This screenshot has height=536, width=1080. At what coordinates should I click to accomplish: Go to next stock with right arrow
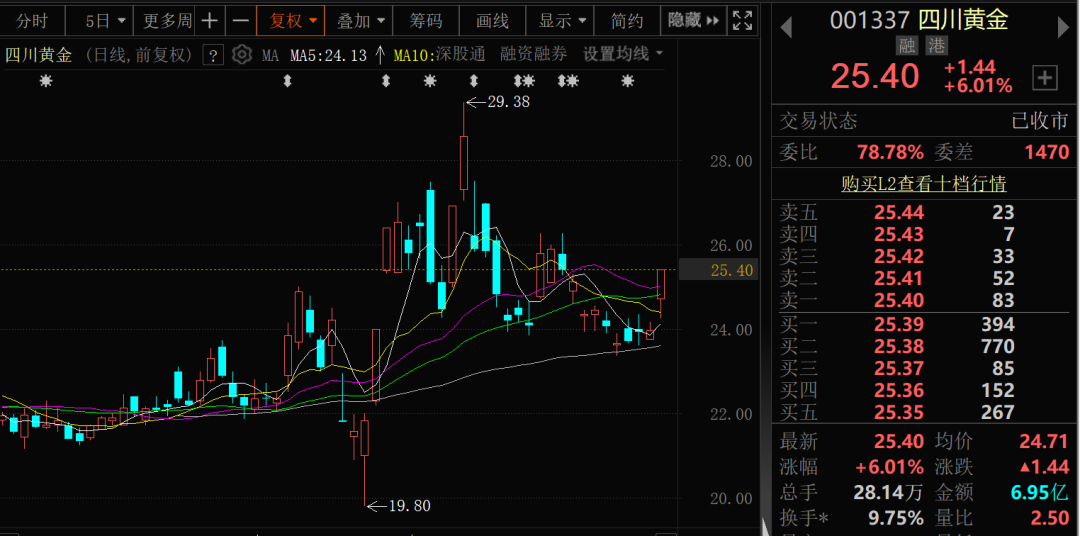coord(1063,27)
